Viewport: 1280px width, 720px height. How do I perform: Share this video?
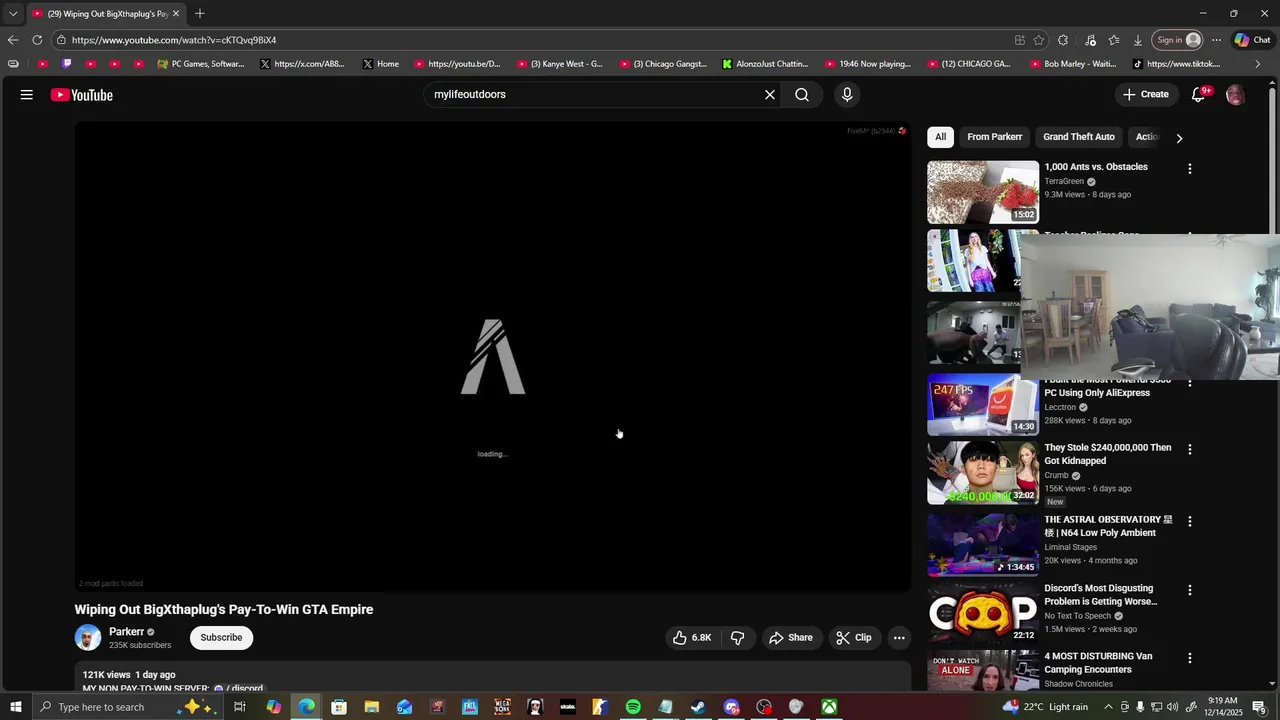pyautogui.click(x=790, y=638)
